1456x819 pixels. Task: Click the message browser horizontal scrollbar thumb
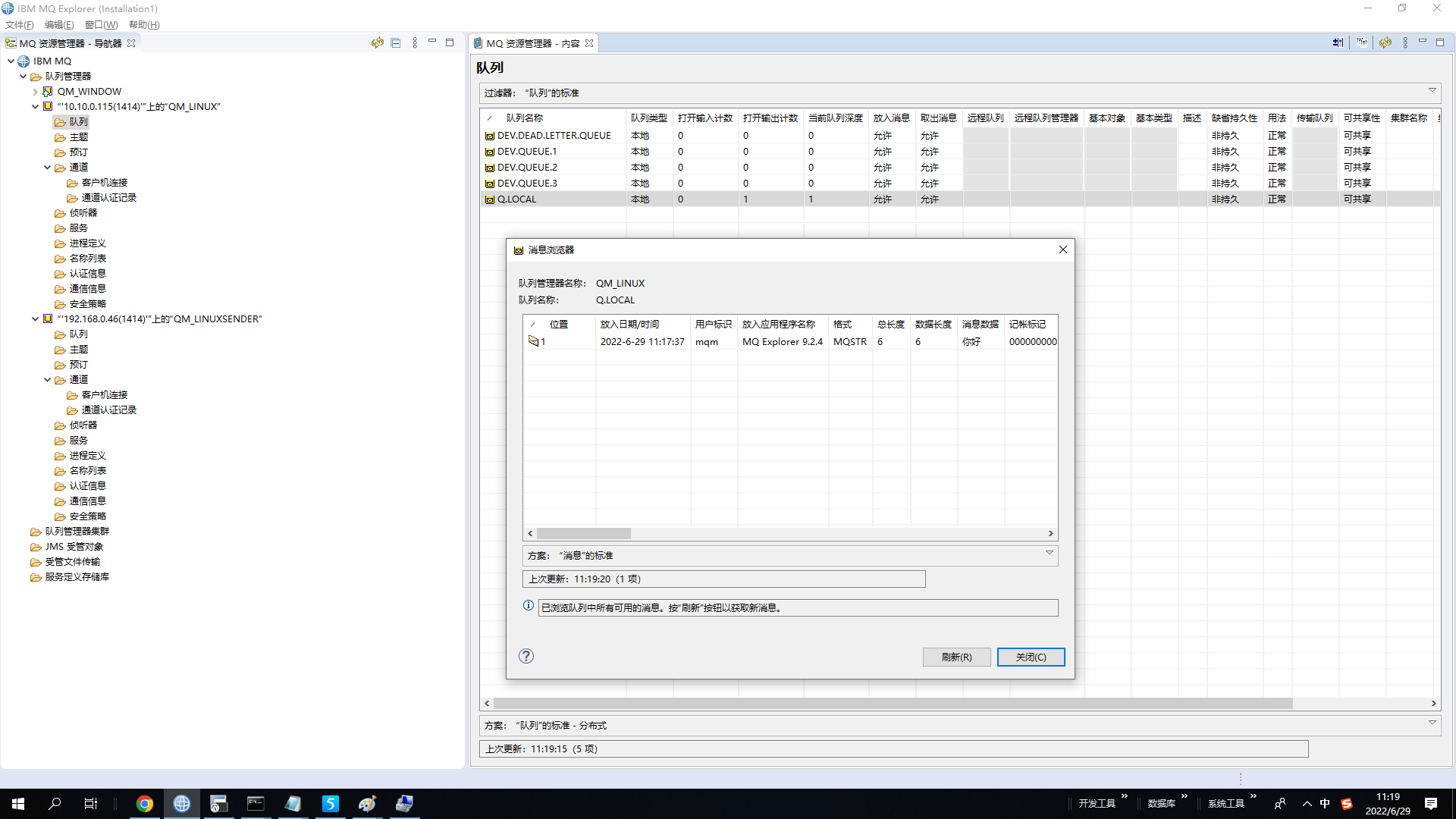(x=584, y=534)
